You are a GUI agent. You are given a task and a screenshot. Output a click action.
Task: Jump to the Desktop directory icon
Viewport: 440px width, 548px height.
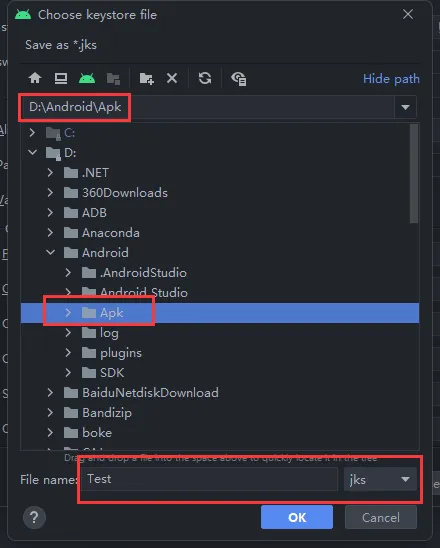coord(61,78)
